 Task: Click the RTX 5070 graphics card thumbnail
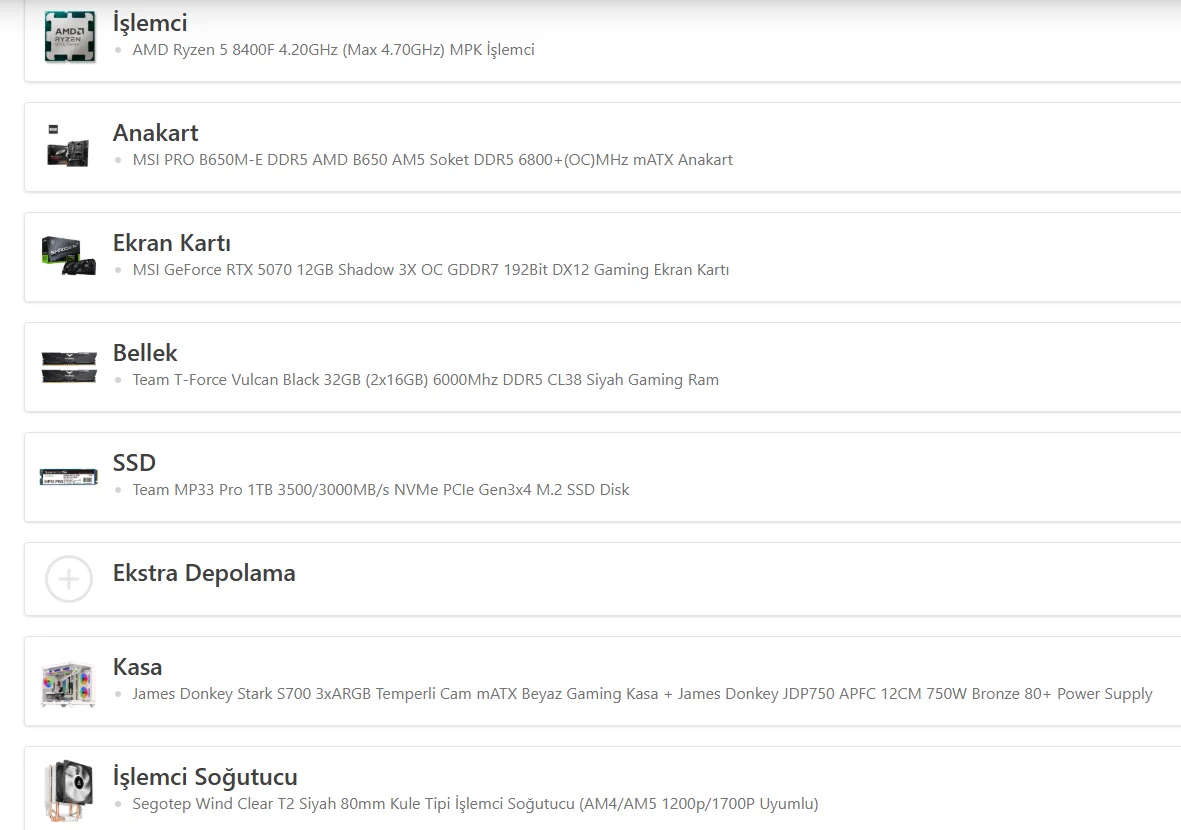[x=69, y=256]
